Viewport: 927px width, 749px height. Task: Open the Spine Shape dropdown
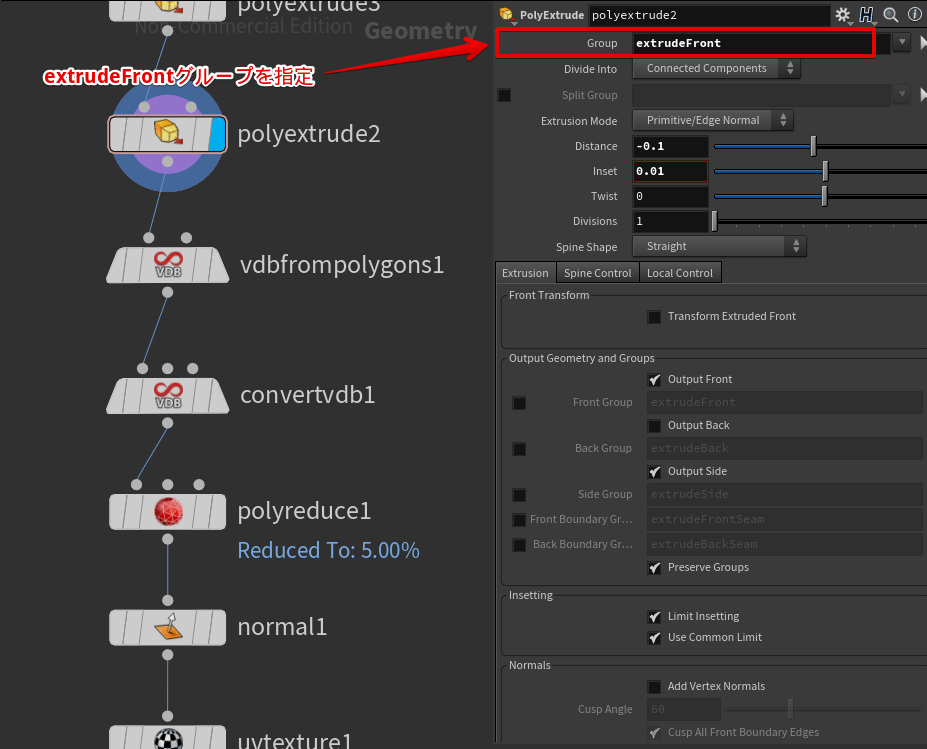tap(719, 246)
